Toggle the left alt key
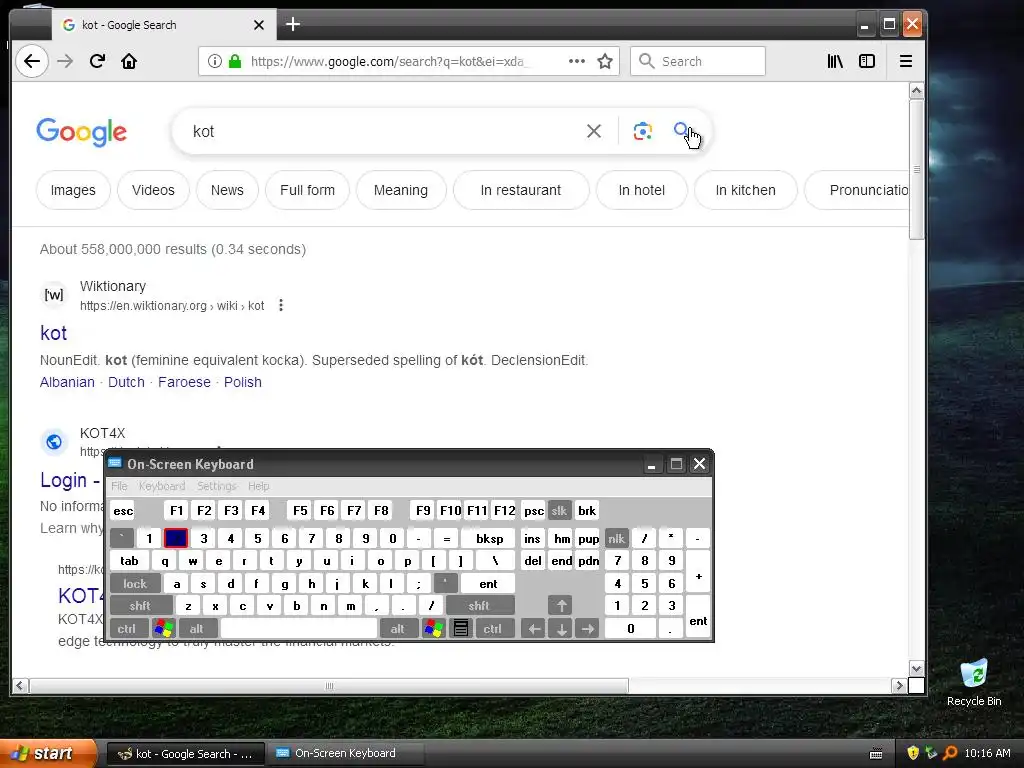The image size is (1024, 768). [197, 629]
